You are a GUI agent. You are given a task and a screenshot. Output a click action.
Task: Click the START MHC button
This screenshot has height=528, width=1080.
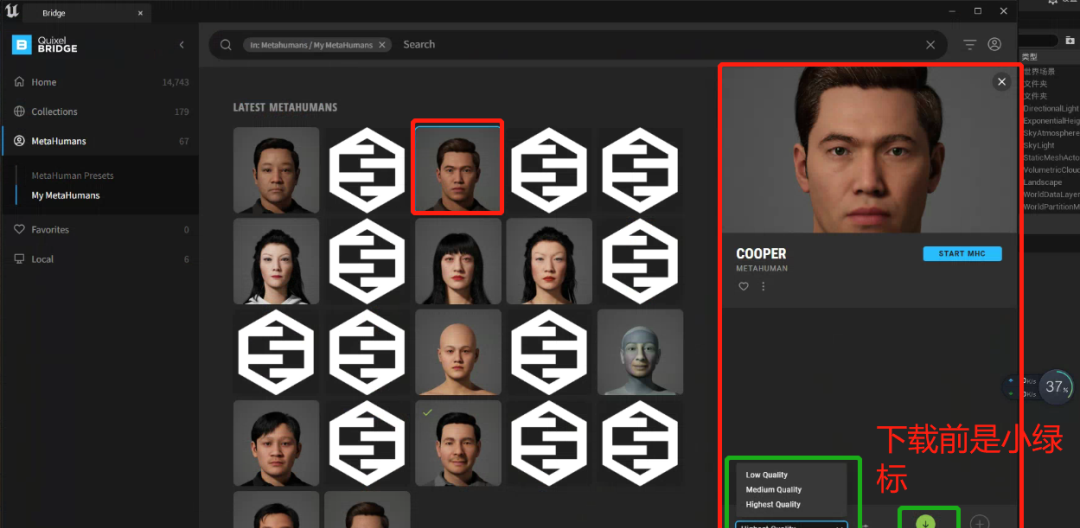tap(962, 254)
